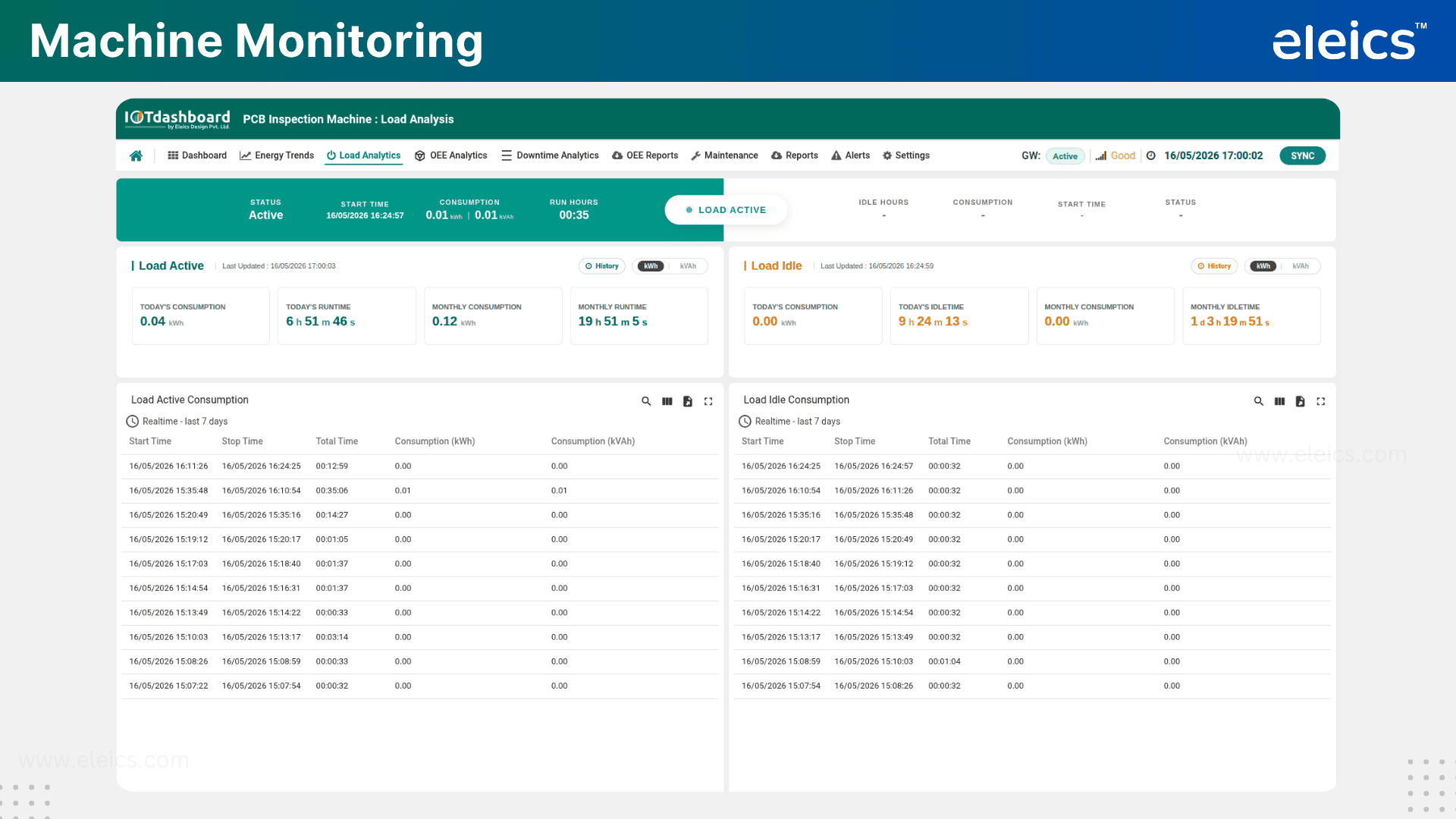The height and width of the screenshot is (819, 1456).
Task: Click Consumption (kWh) header in Load Active table
Action: 435,441
